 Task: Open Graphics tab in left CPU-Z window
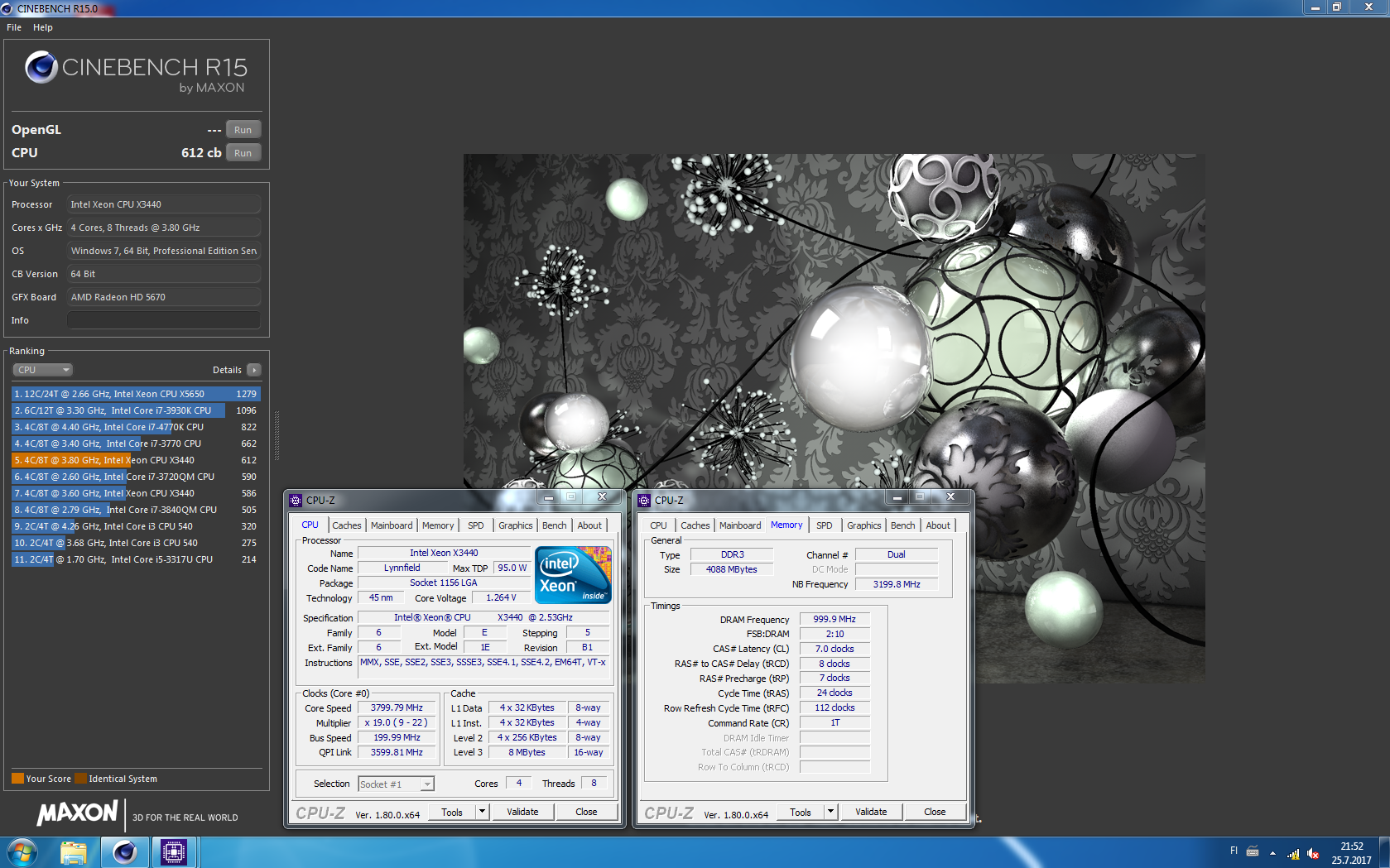click(516, 525)
